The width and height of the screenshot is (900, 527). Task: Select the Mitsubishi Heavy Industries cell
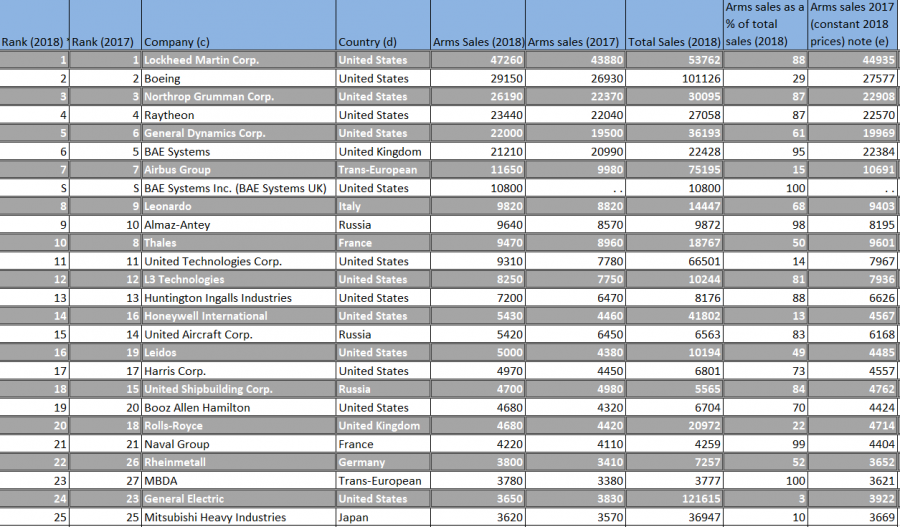pyautogui.click(x=239, y=517)
